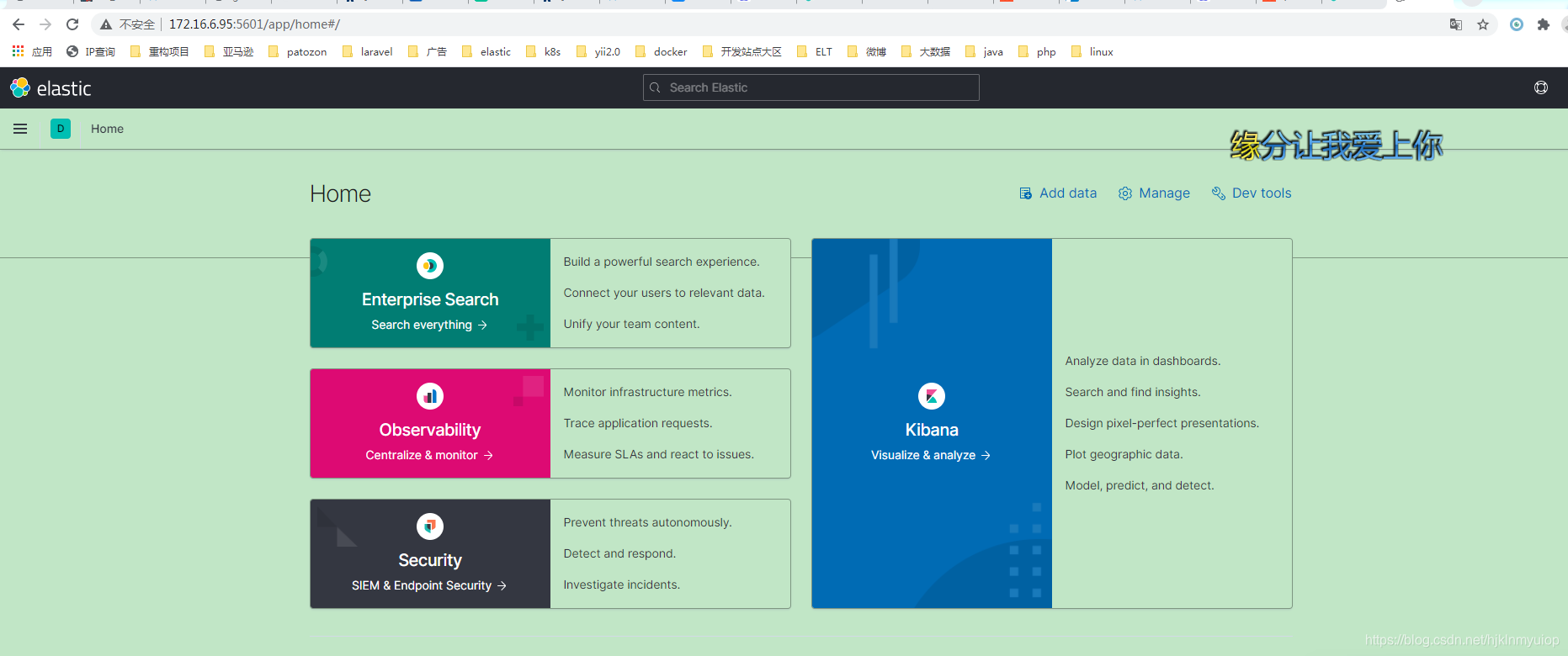Screen dimensions: 1568x656
Task: Click the Centralize & monitor link
Action: click(x=429, y=455)
